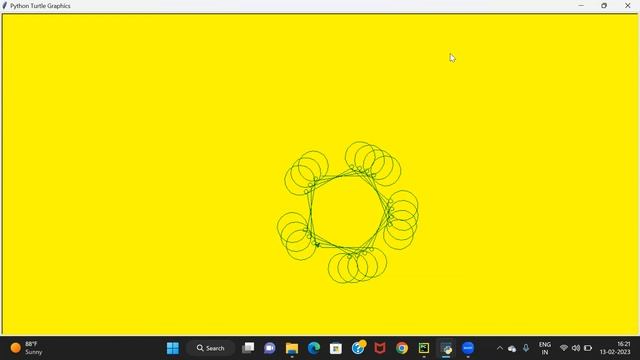Click the Python Turtle Graphics title text
The image size is (640, 360).
click(x=40, y=6)
